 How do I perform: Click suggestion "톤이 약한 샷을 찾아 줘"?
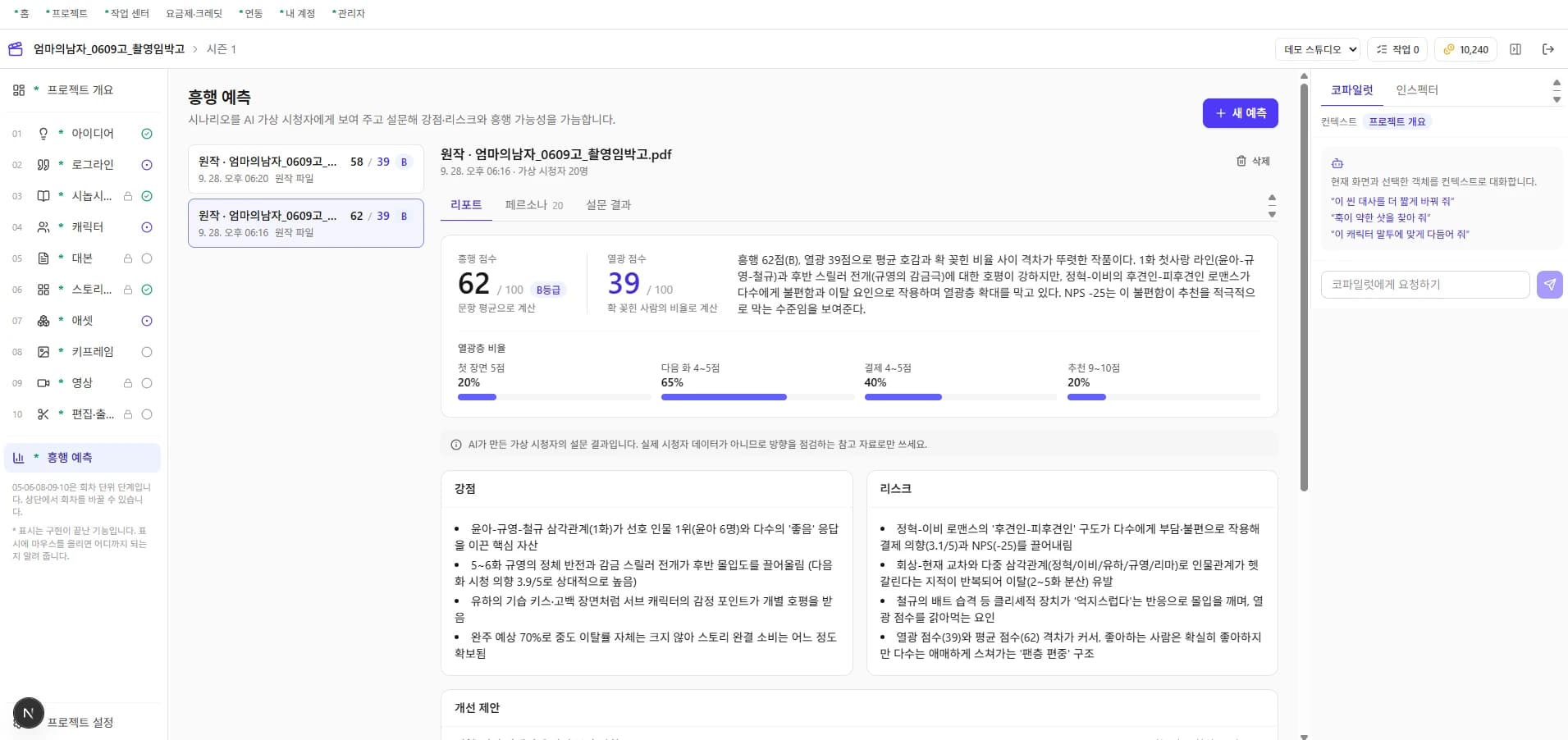pyautogui.click(x=1381, y=217)
